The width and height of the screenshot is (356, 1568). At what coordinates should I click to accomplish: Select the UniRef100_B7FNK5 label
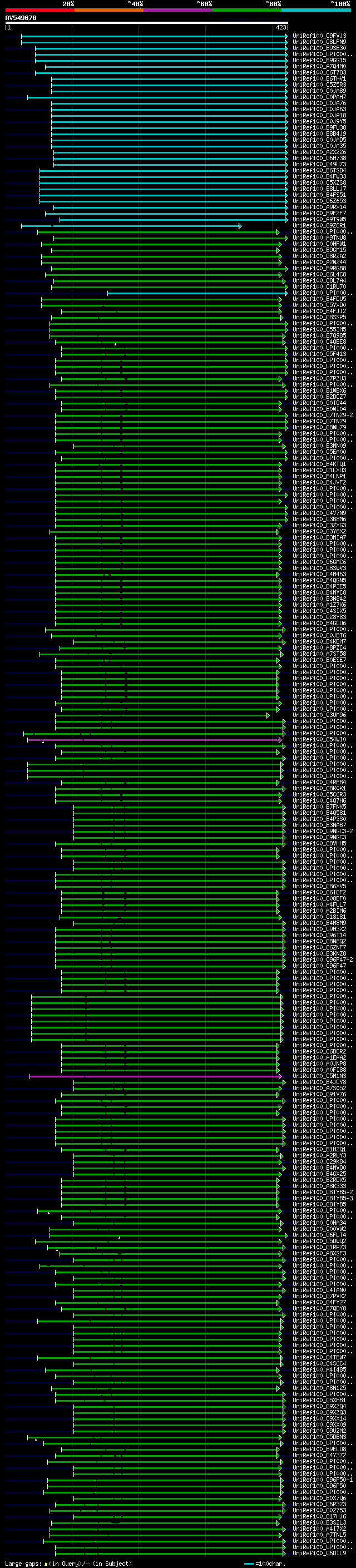319,807
